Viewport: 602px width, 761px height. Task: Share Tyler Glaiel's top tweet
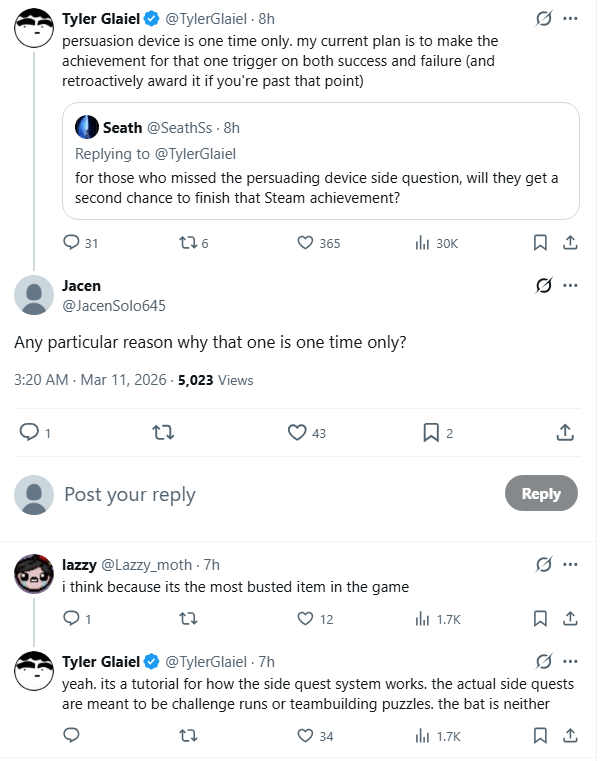(x=569, y=243)
